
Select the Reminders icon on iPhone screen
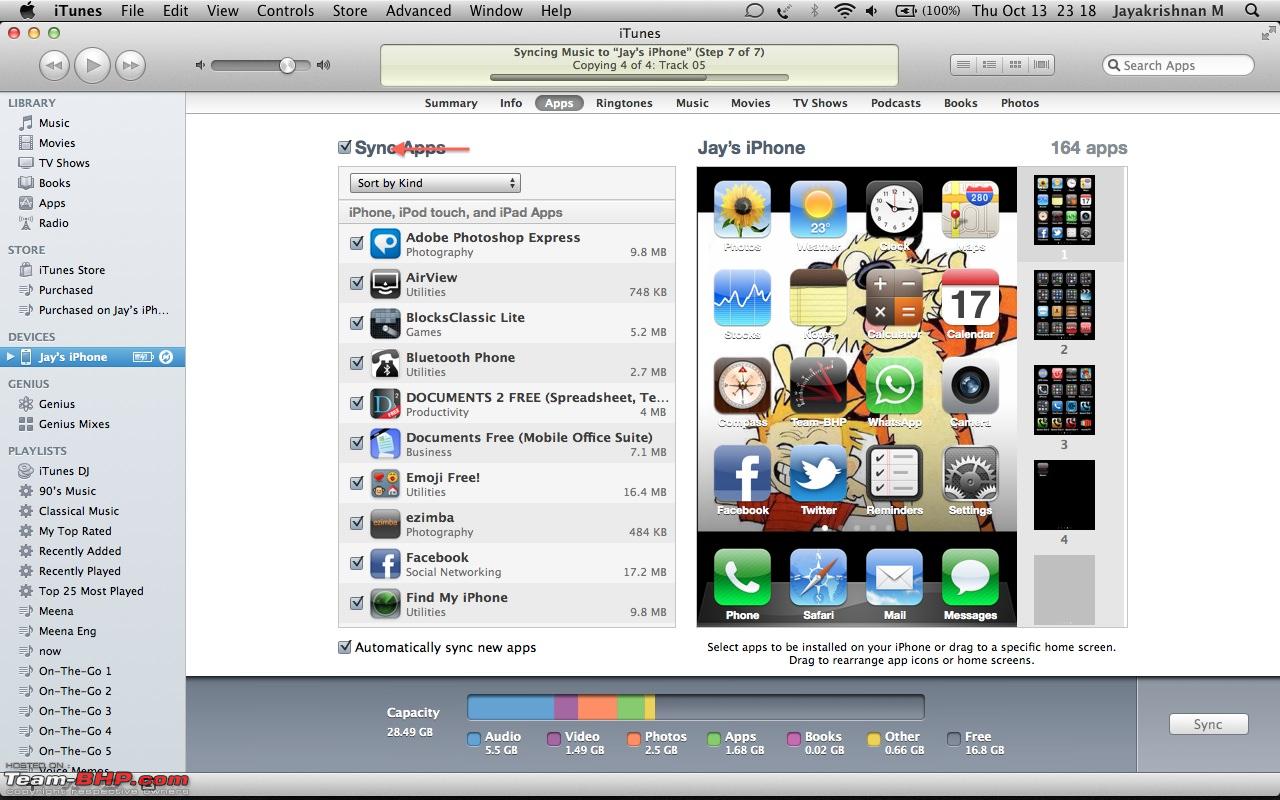(894, 475)
